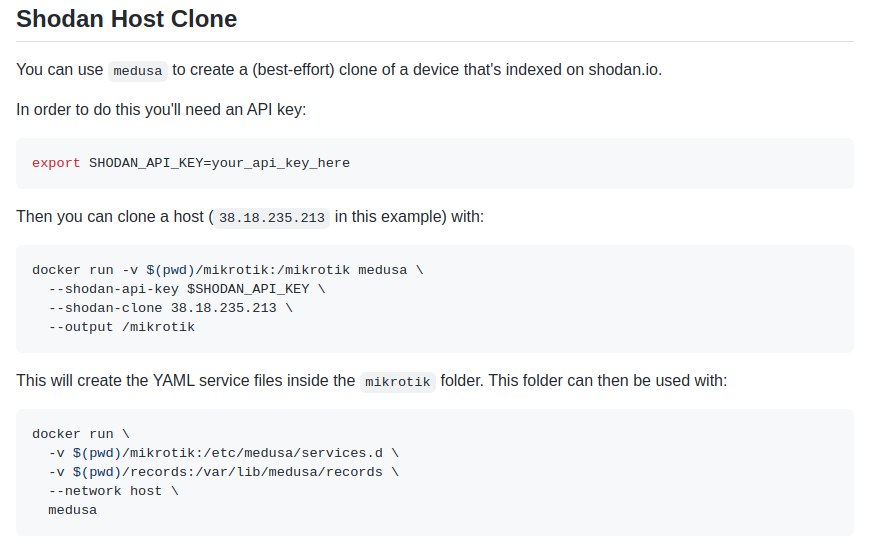The image size is (871, 547).
Task: Click the --shodan-api-key $SHODAN_API_KEY line
Action: pyautogui.click(x=187, y=289)
